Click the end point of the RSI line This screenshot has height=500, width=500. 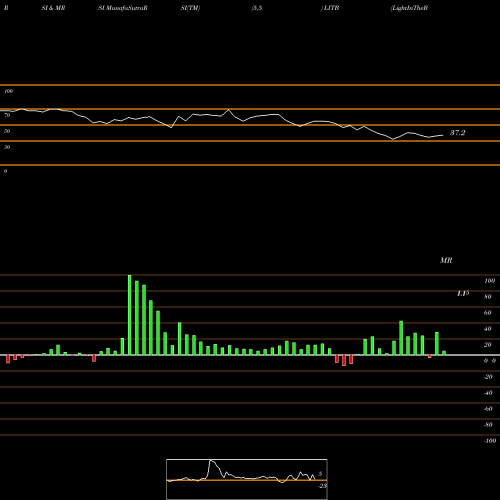coord(443,135)
